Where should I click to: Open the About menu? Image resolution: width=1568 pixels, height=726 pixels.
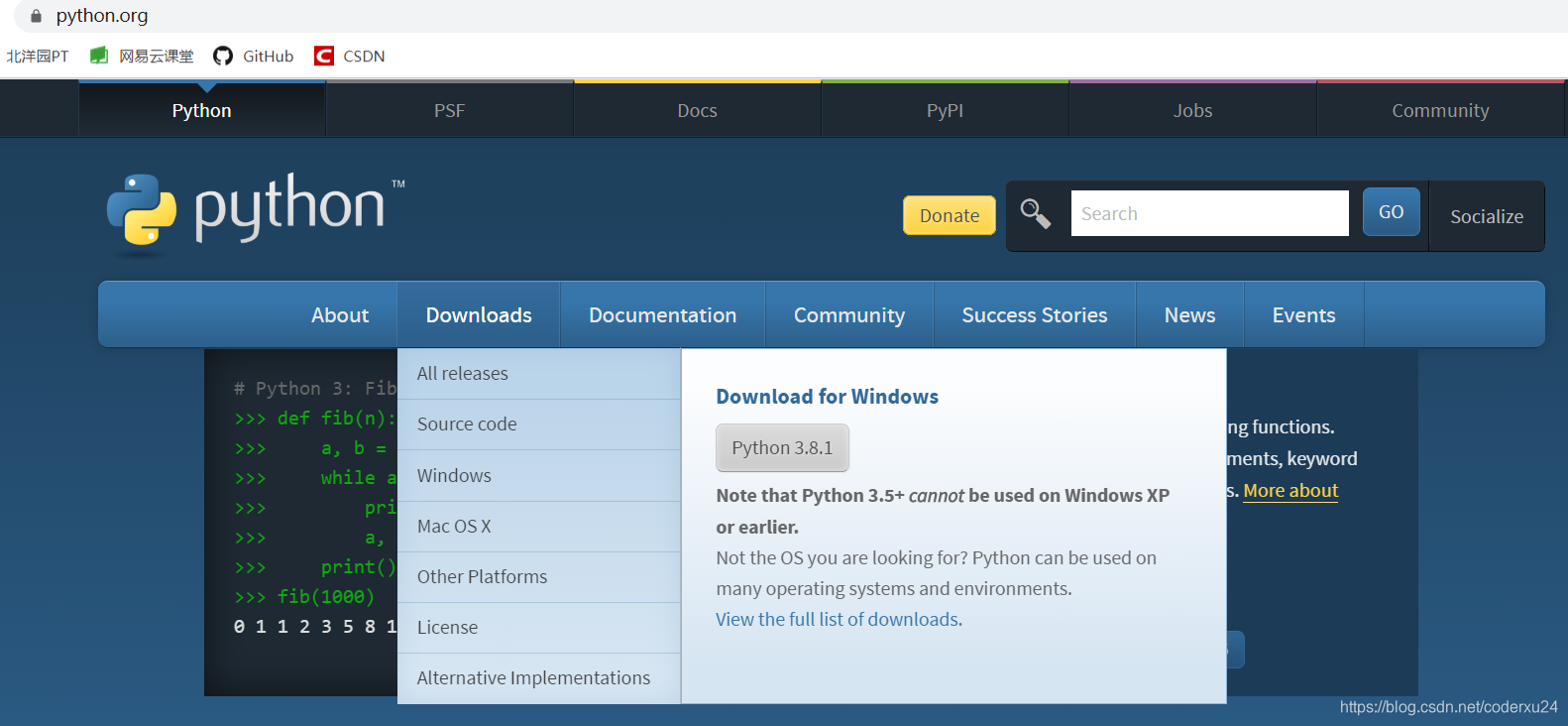point(340,315)
